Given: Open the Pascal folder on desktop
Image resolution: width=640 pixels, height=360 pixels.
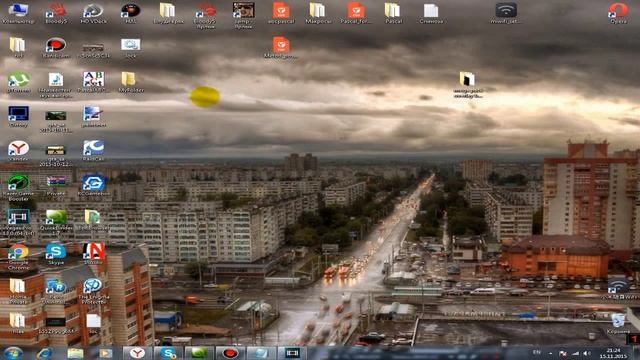Looking at the screenshot, I should pos(393,12).
